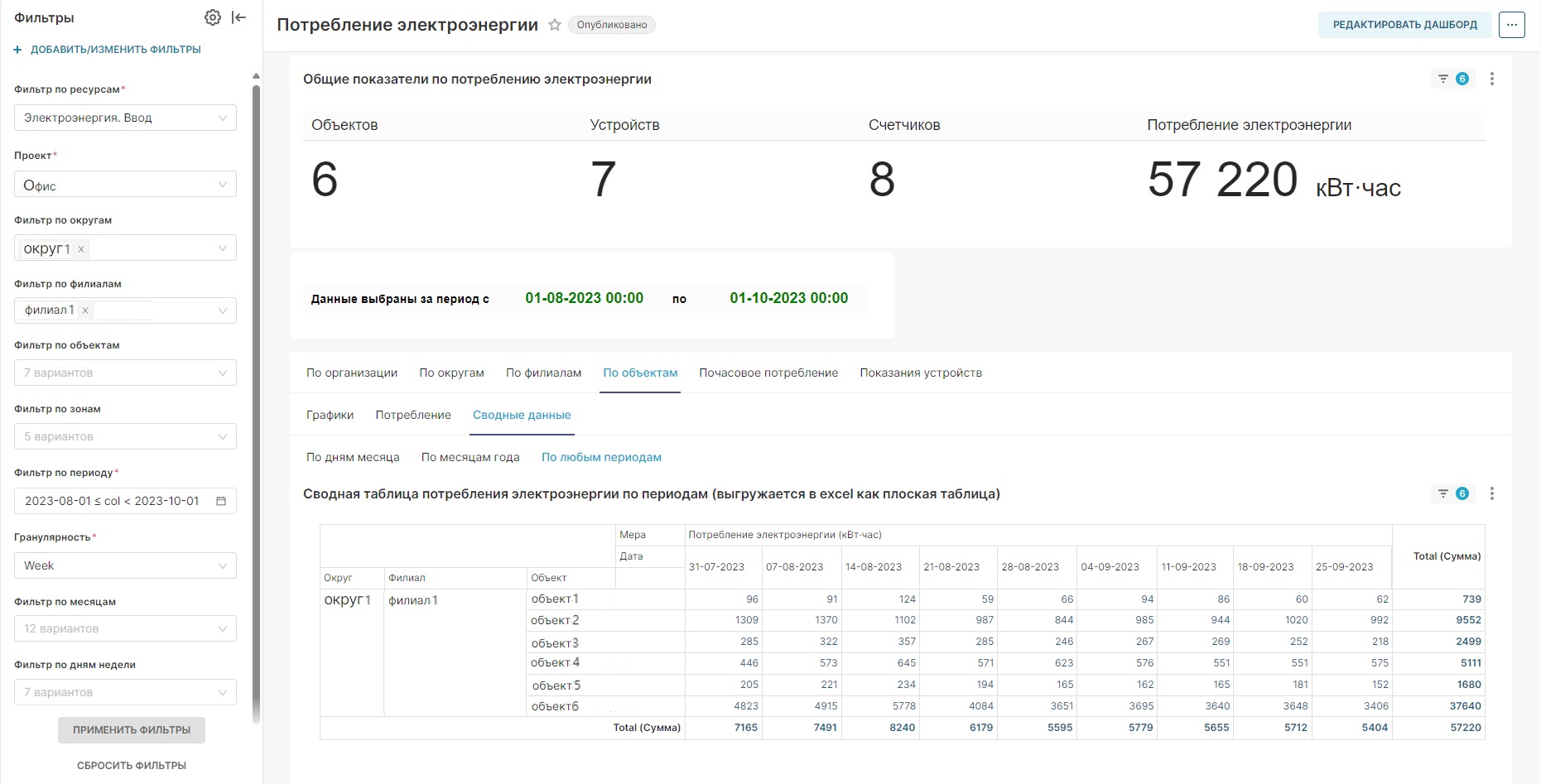Click the period range input field
1541x784 pixels.
pos(125,501)
